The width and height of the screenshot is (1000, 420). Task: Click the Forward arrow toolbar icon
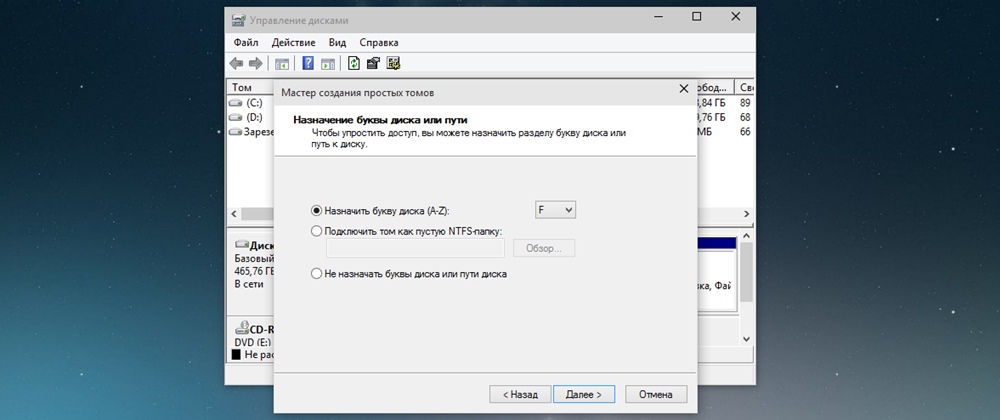click(x=256, y=64)
